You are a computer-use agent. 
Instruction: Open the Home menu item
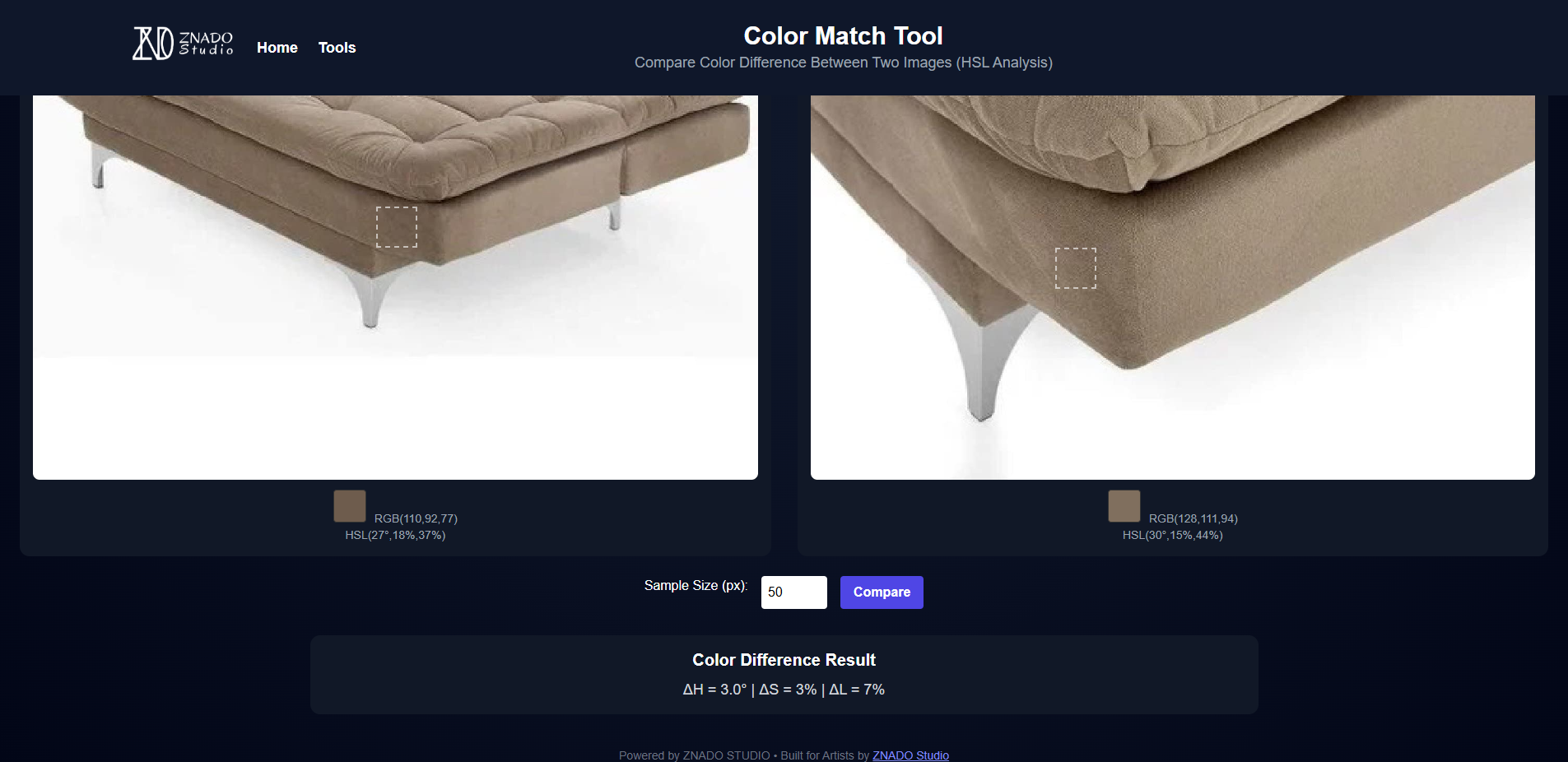coord(277,48)
